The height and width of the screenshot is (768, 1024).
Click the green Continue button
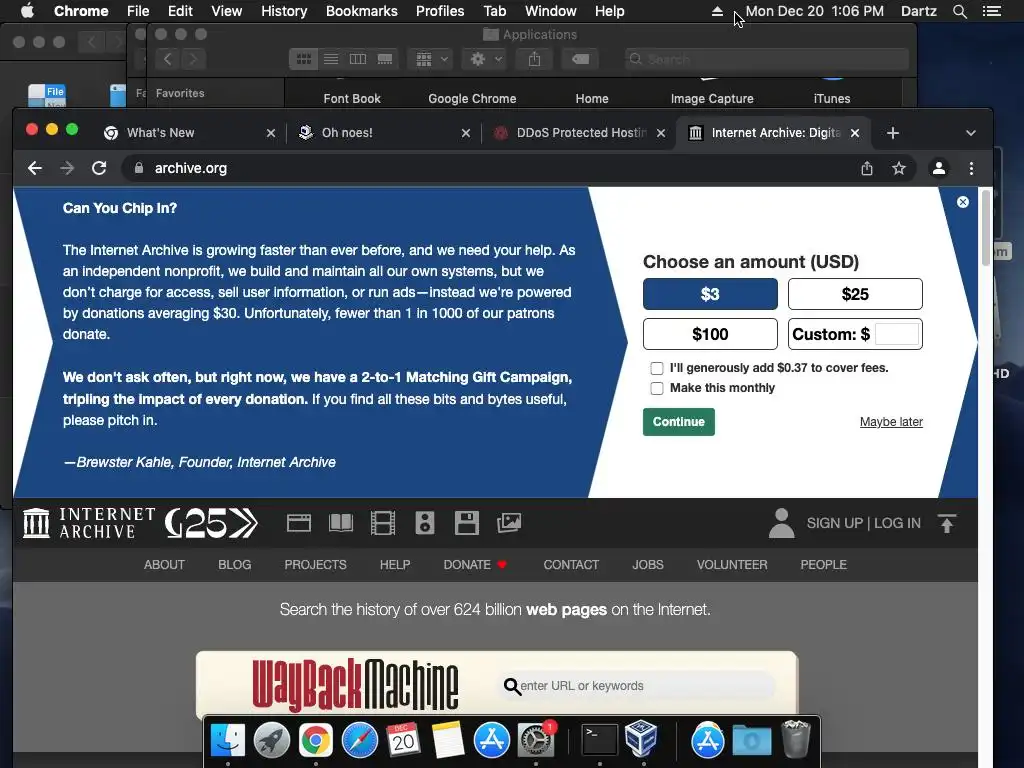pyautogui.click(x=679, y=422)
